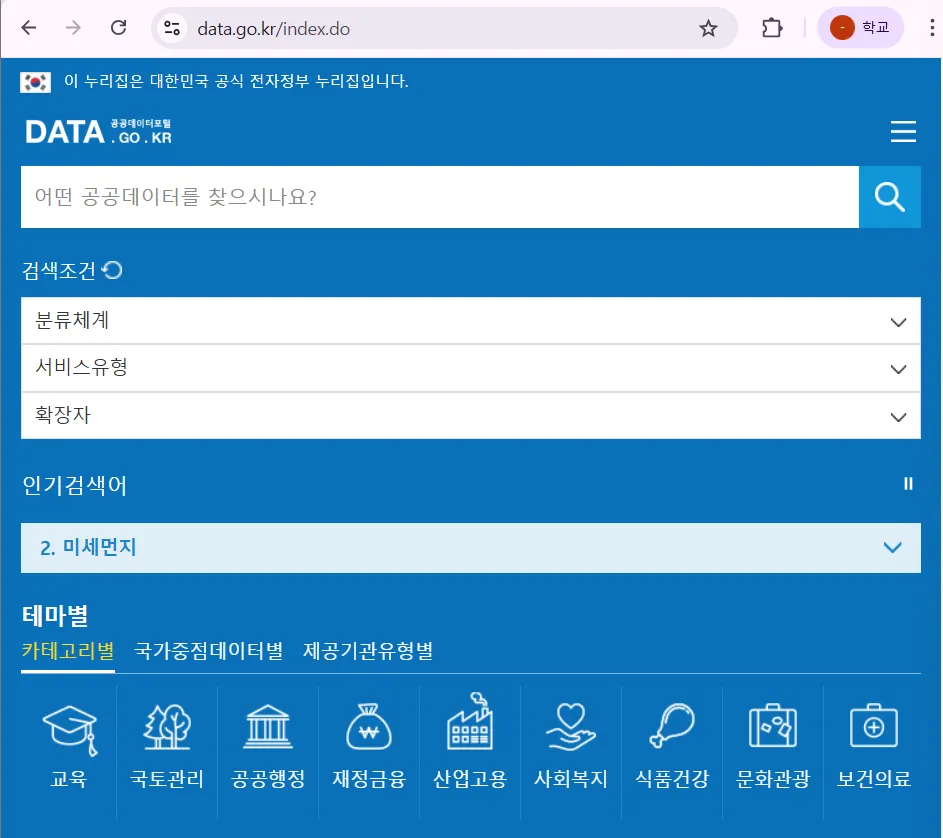Switch to the 제공기관유형별 tab
This screenshot has width=943, height=838.
tap(368, 651)
